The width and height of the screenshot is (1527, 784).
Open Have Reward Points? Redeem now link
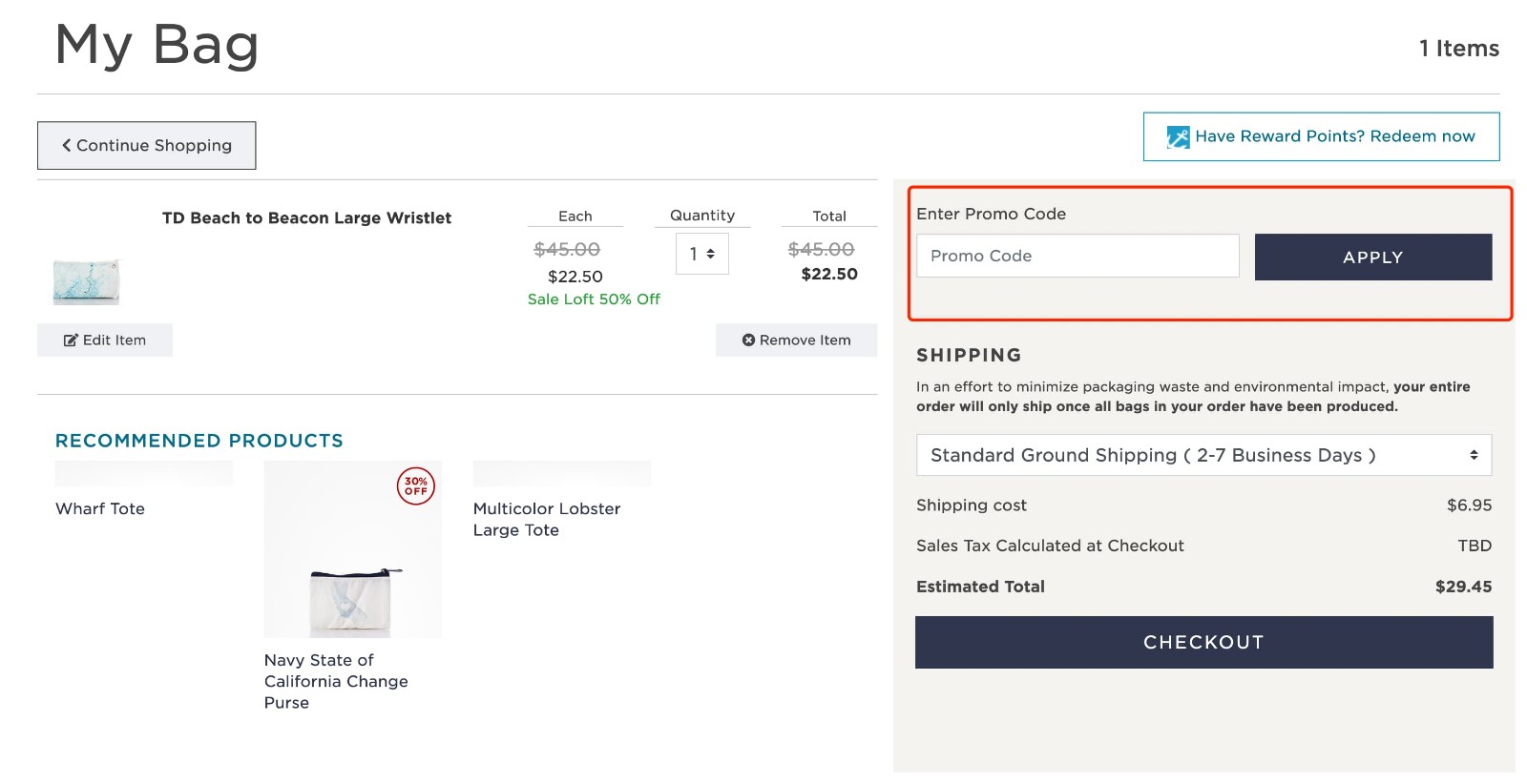coord(1321,136)
